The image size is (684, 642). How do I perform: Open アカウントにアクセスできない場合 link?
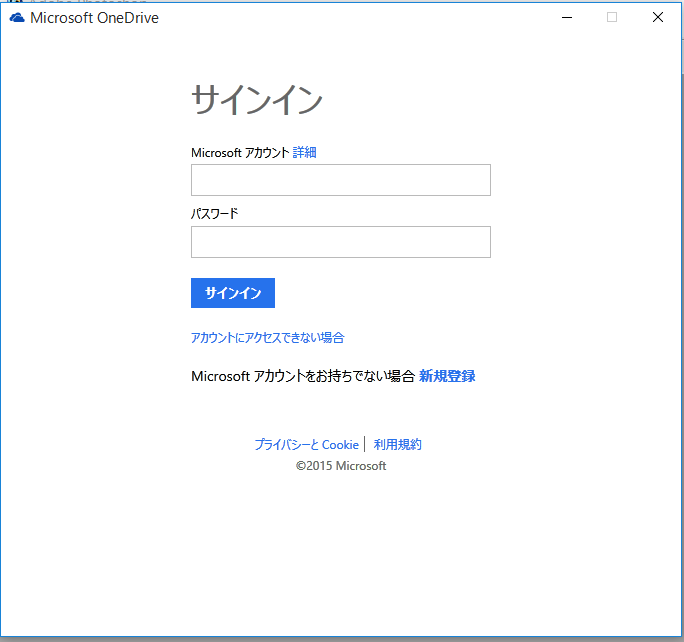267,338
